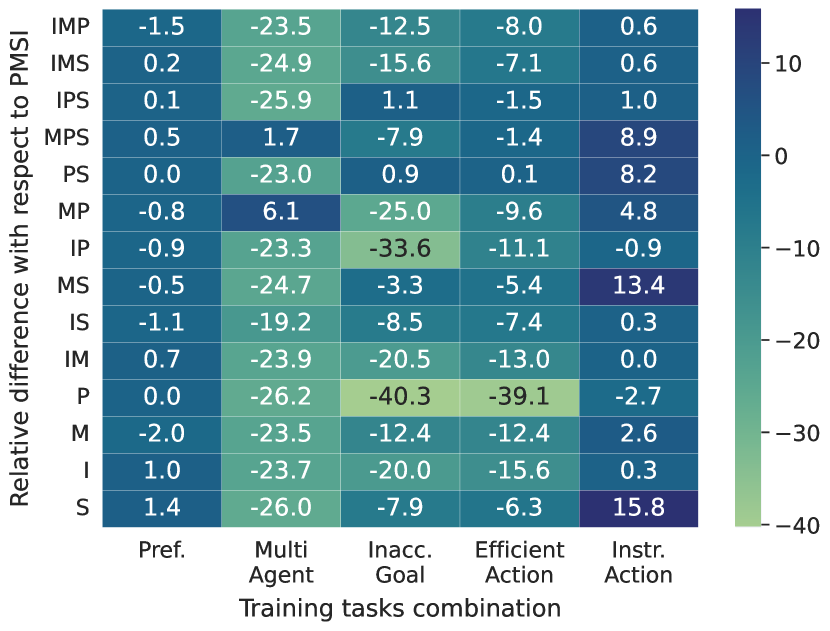830x631 pixels.
Task: Click the PS row label
Action: [75, 174]
